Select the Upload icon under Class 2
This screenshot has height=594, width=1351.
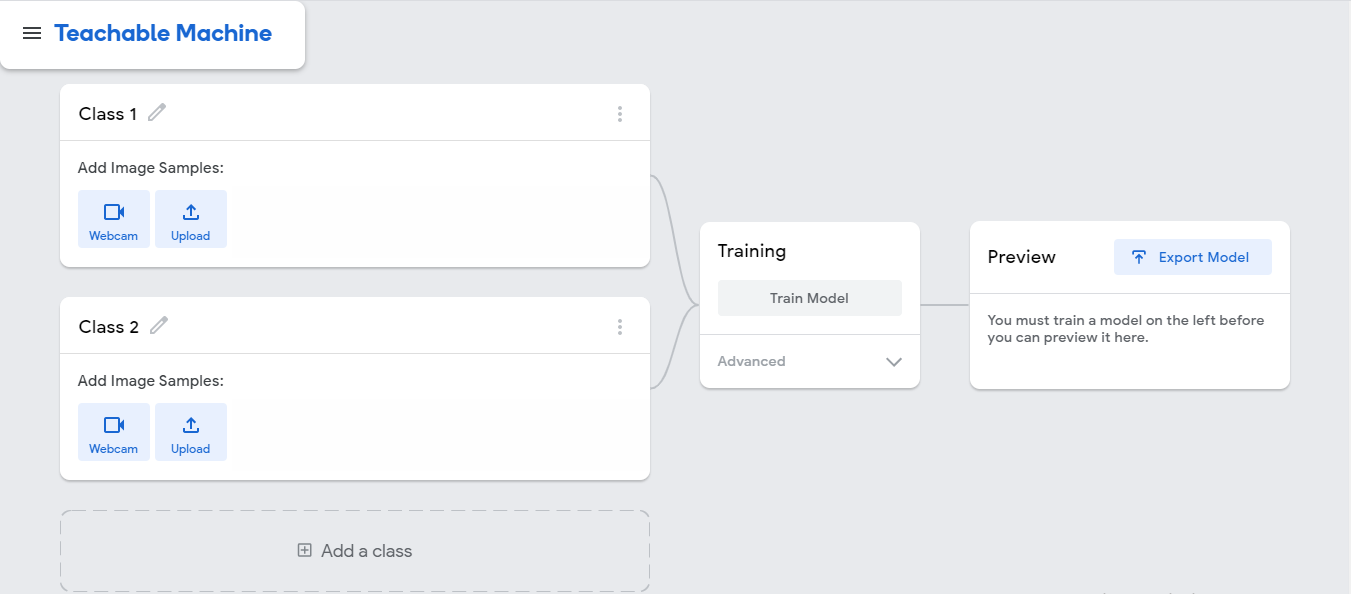190,424
